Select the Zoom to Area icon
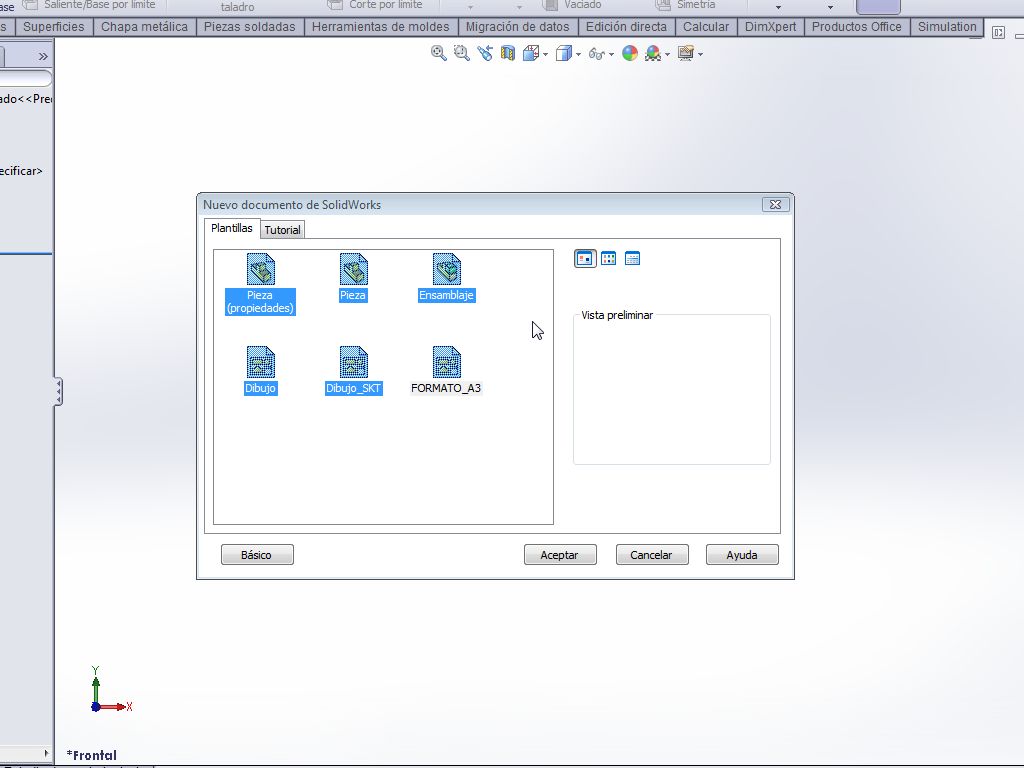 [462, 54]
